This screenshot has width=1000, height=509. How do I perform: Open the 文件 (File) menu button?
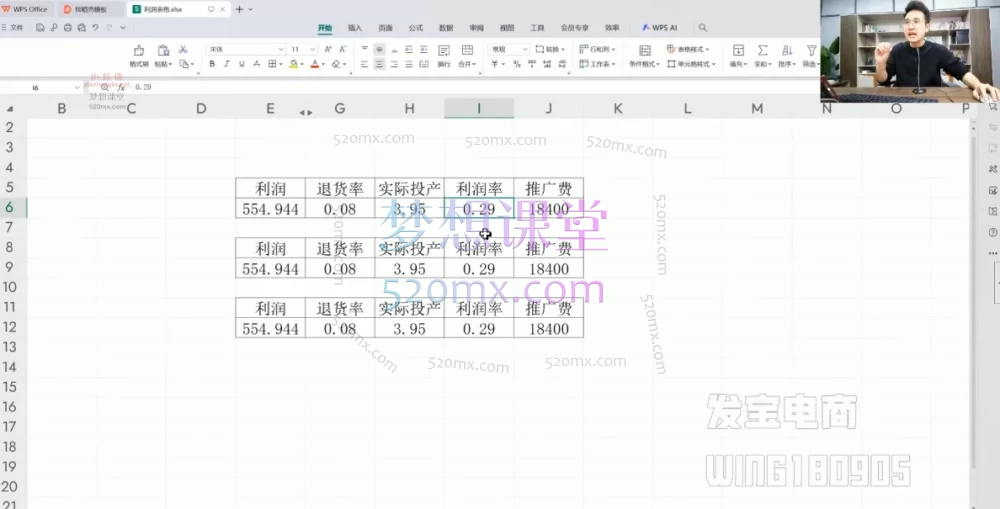[14, 28]
